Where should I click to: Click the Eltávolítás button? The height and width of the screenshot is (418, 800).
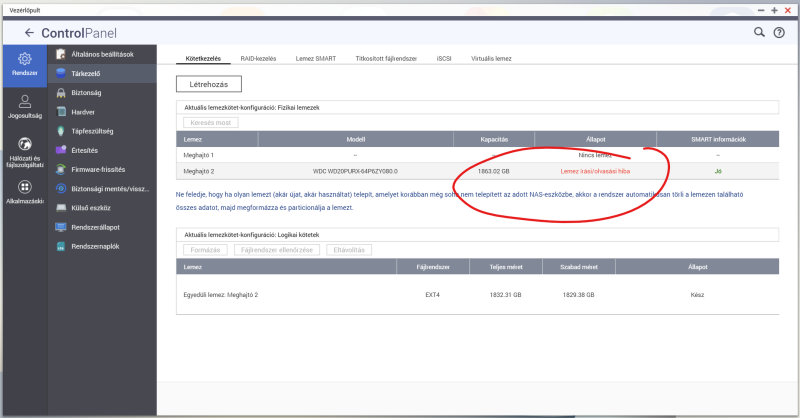point(349,250)
